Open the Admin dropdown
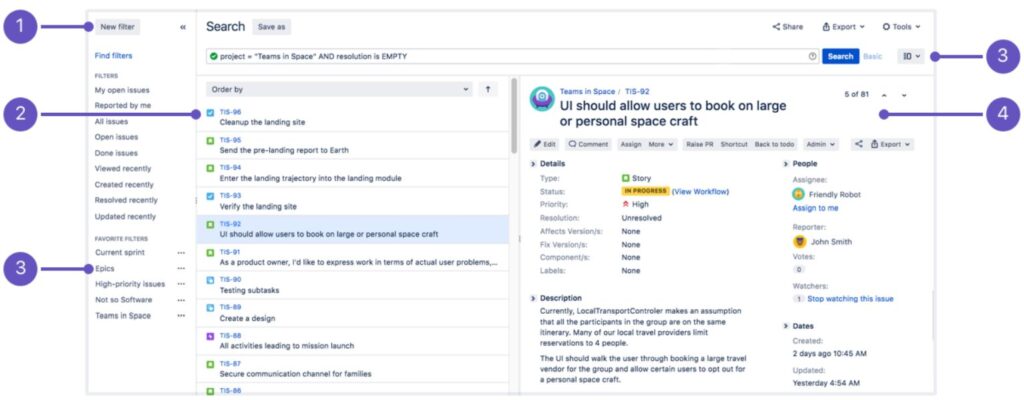The width and height of the screenshot is (1024, 400). click(x=820, y=144)
